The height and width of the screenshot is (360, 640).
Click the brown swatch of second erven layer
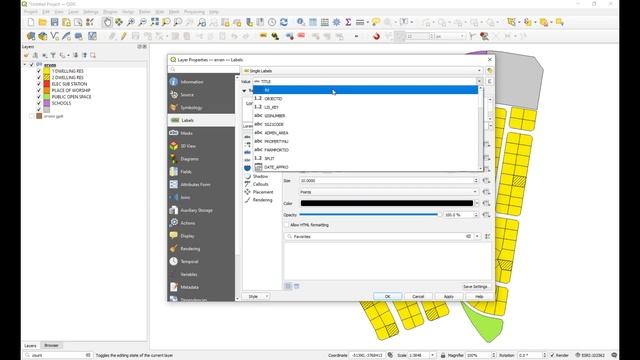[x=39, y=116]
